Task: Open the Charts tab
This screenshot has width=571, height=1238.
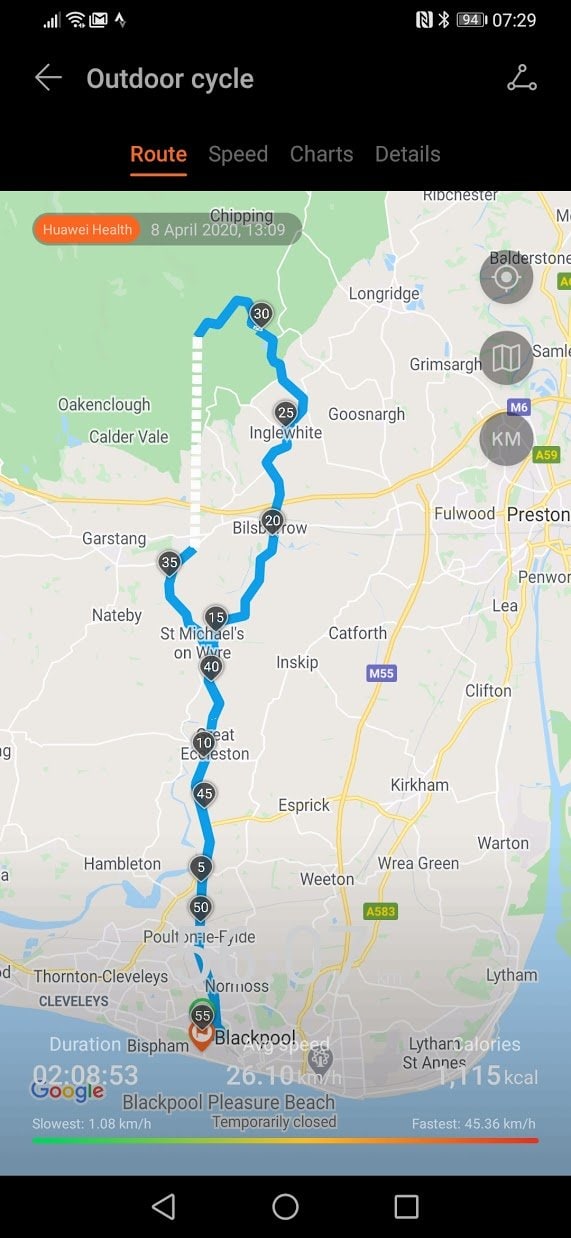Action: pyautogui.click(x=321, y=154)
